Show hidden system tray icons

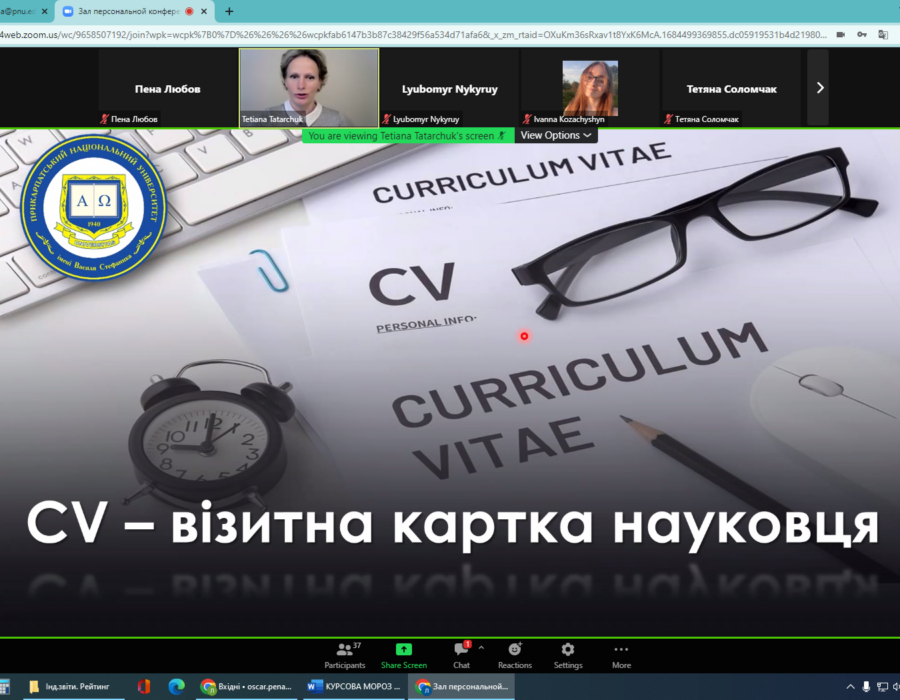[x=851, y=687]
